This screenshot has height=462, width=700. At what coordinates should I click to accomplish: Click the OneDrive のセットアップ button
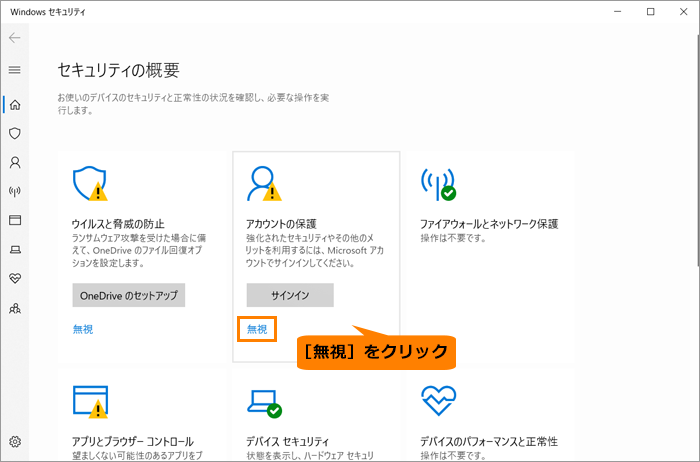point(129,295)
